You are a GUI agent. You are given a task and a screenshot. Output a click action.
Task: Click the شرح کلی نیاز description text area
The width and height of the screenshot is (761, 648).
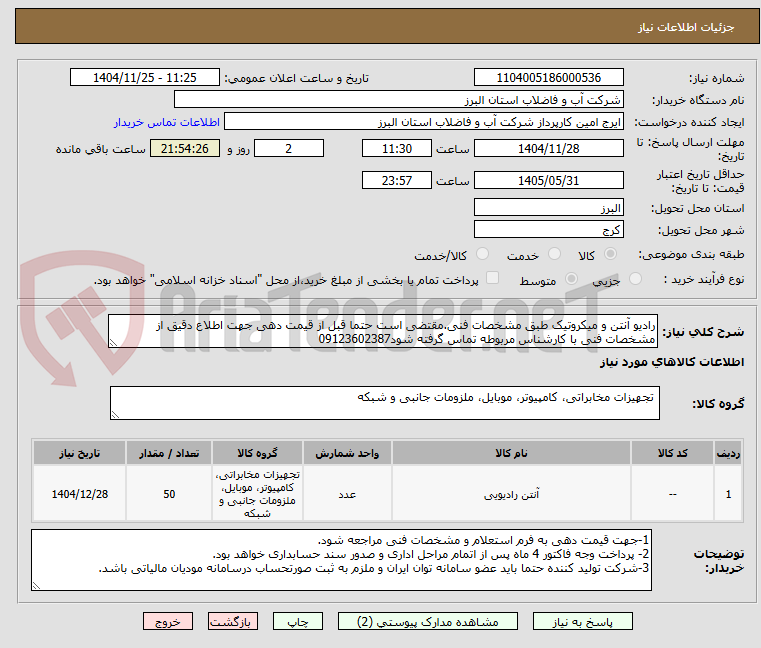(x=382, y=332)
